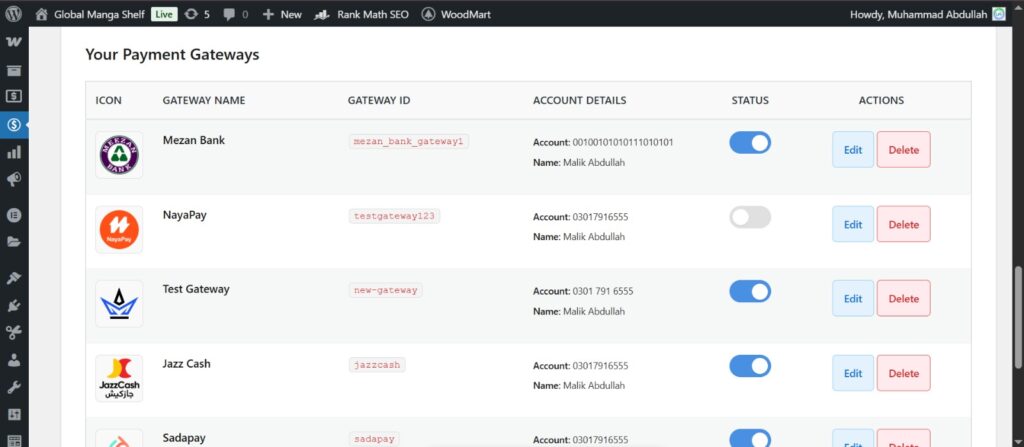Delete the Jazz Cash gateway
1024x447 pixels.
click(904, 373)
